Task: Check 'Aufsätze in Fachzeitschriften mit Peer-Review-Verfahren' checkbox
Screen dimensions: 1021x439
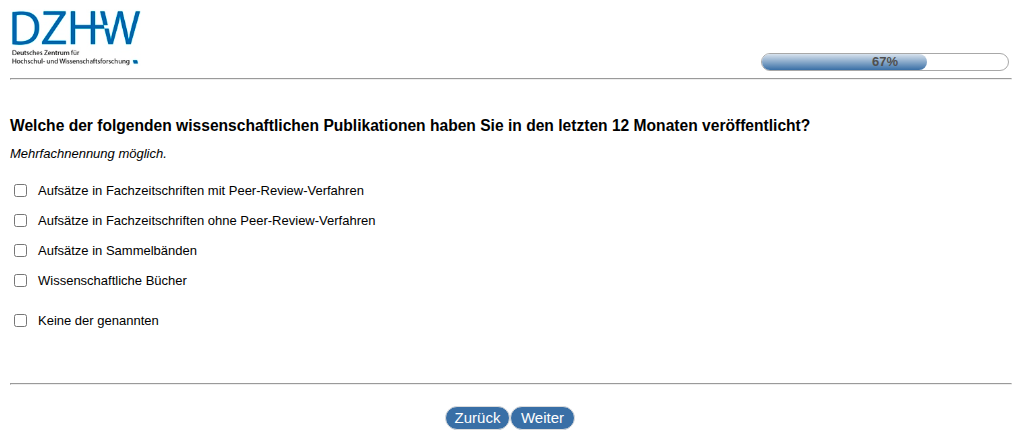Action: pos(21,191)
